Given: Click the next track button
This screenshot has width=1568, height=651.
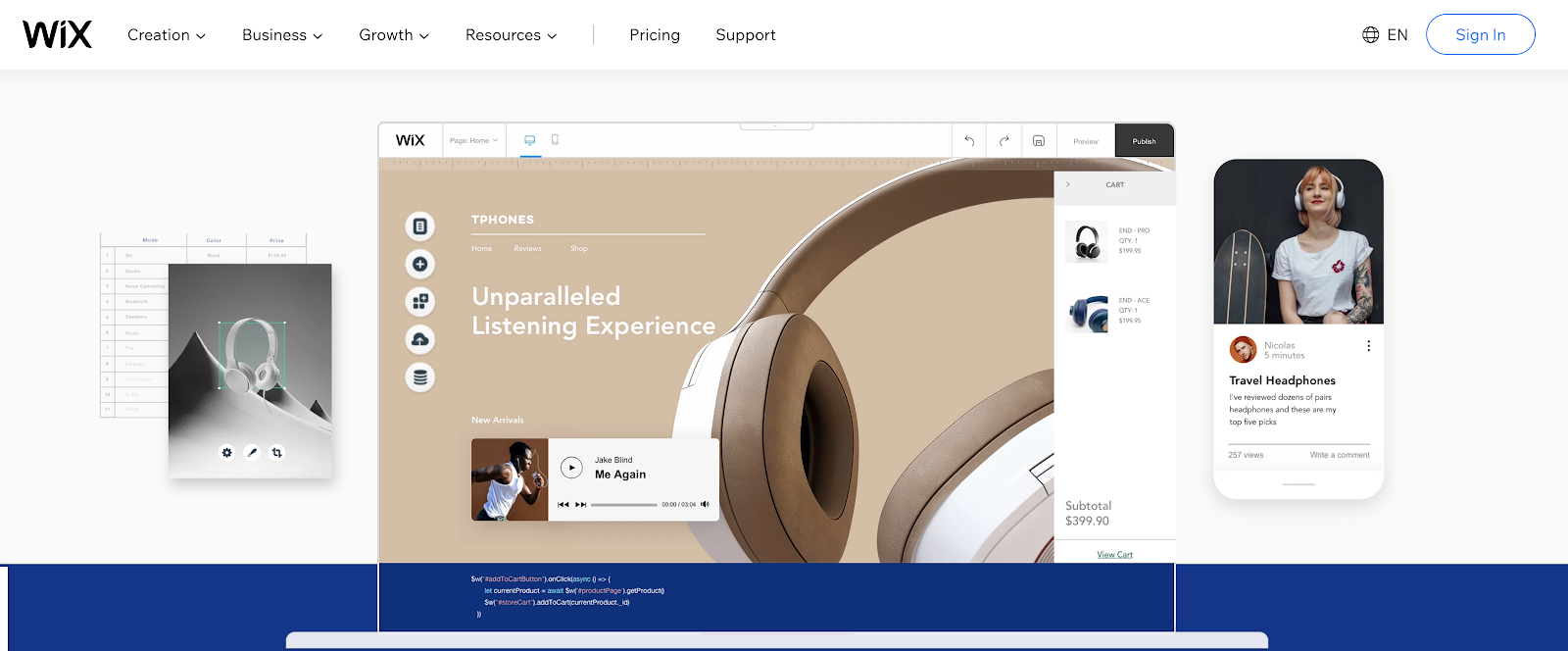Looking at the screenshot, I should 580,504.
